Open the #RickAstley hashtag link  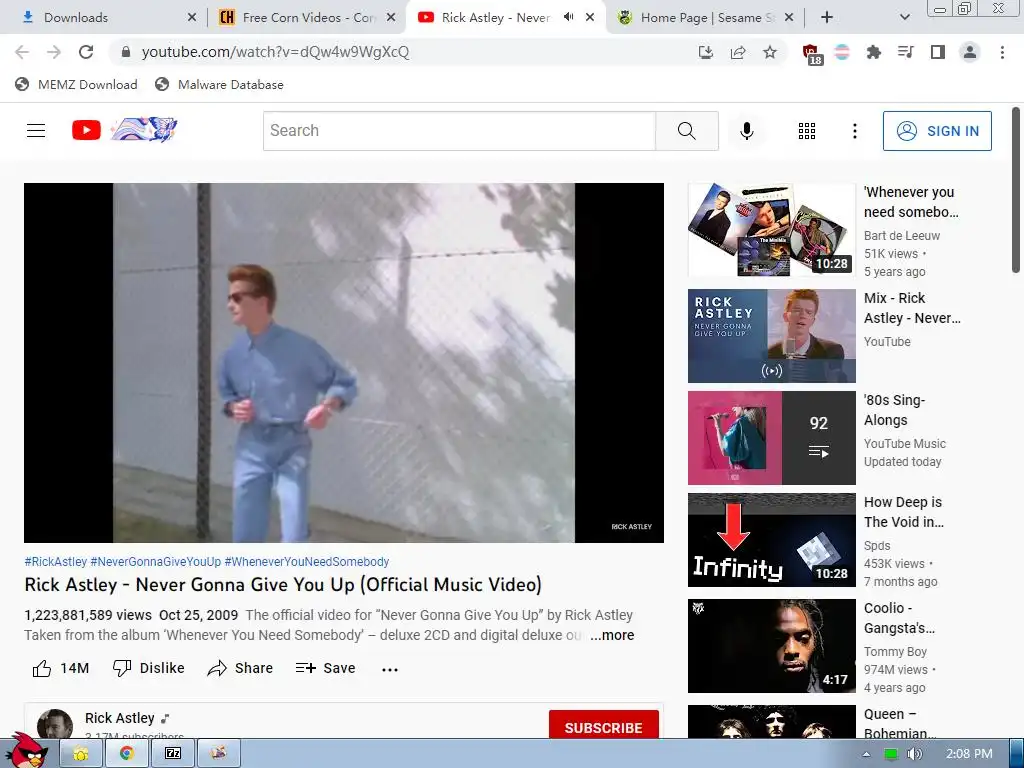[56, 562]
